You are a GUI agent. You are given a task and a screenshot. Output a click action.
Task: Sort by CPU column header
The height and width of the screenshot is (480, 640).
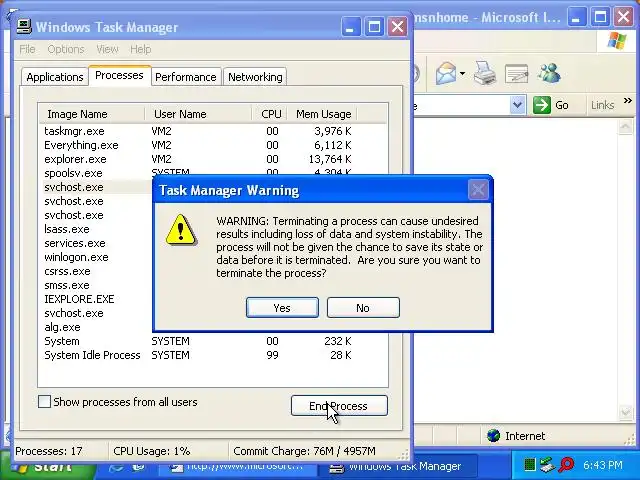[x=269, y=114]
